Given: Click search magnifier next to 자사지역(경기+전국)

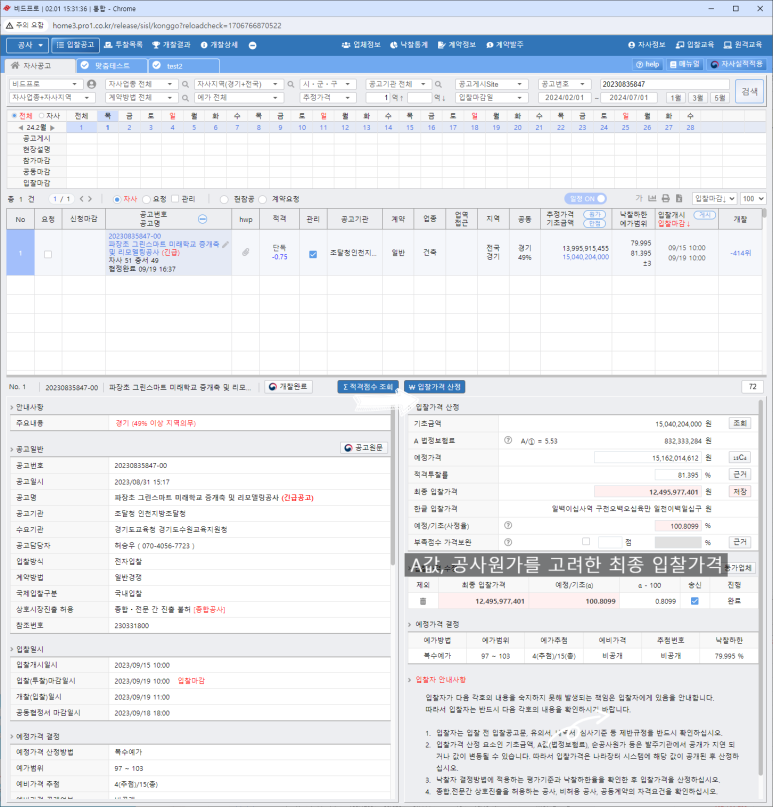Looking at the screenshot, I should coord(291,84).
